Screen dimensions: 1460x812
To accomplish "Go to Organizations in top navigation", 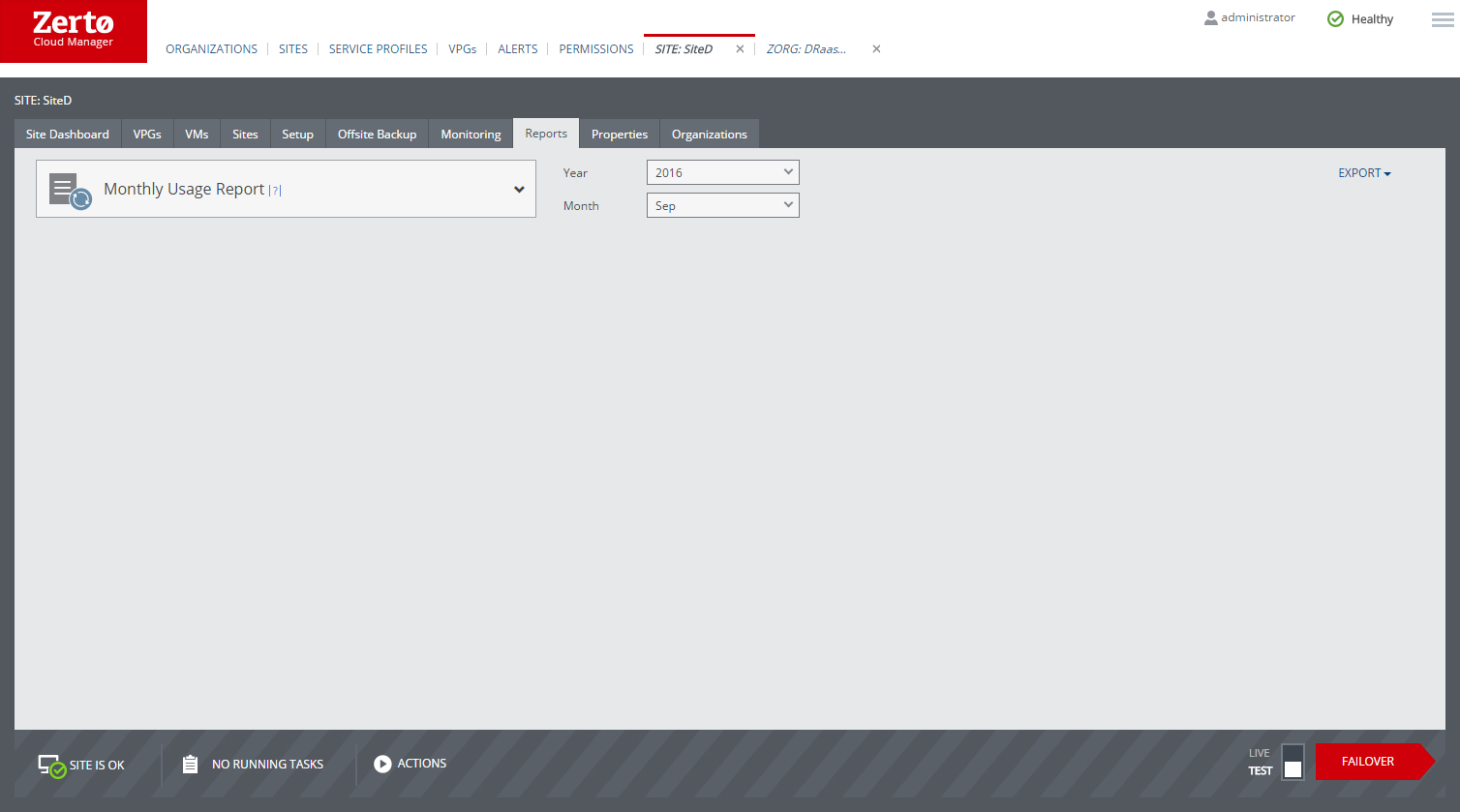I will coord(211,48).
